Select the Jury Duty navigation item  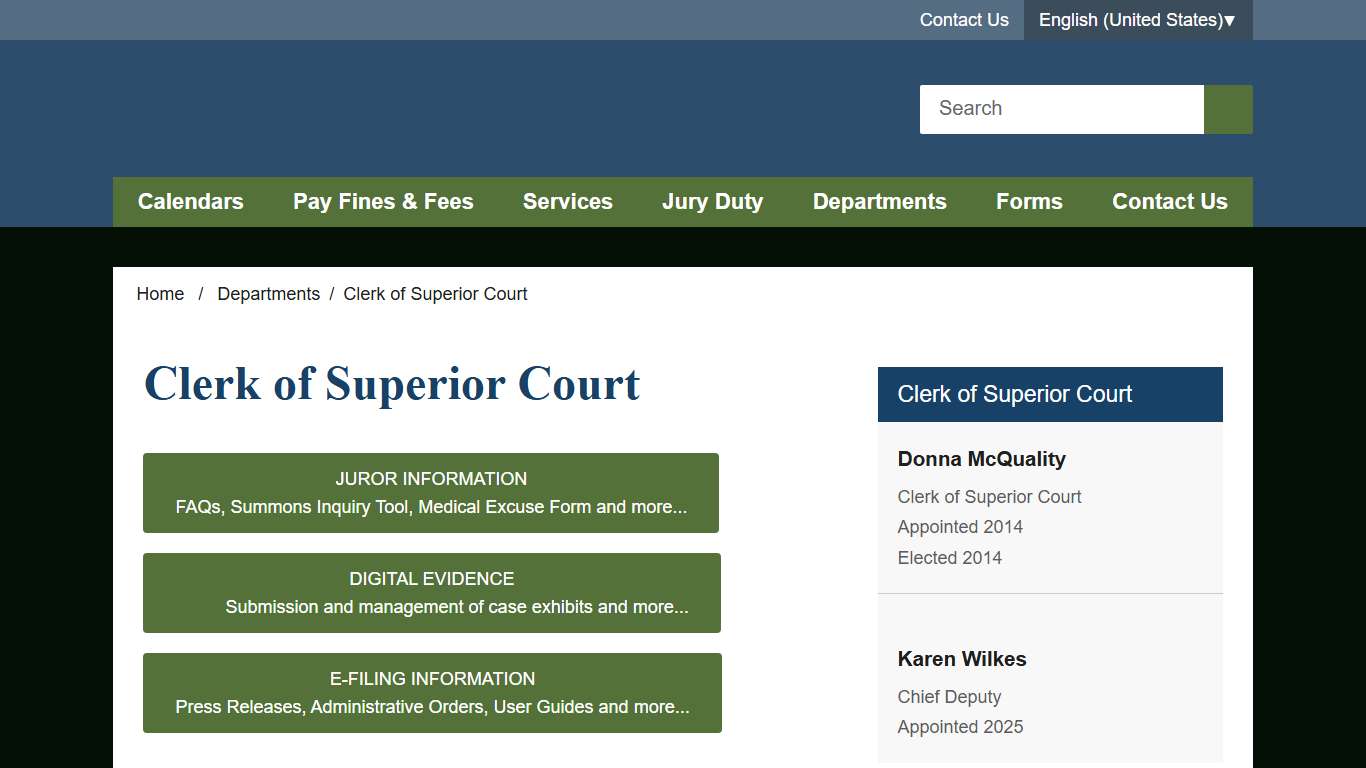pos(712,201)
